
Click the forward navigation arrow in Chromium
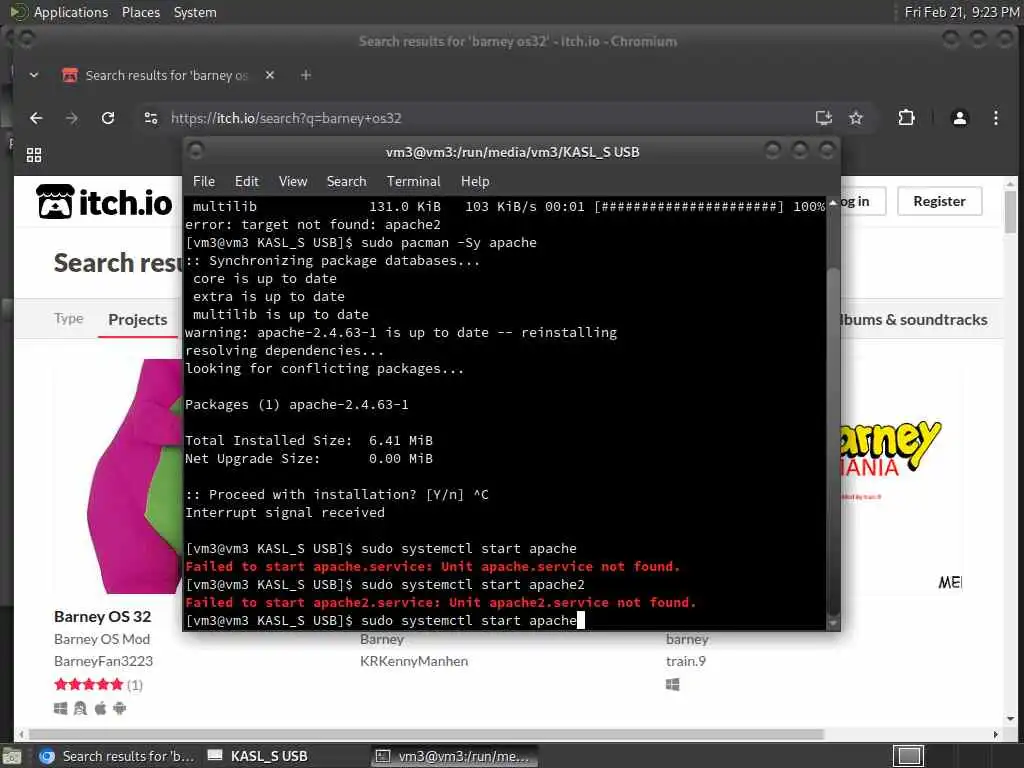[x=72, y=118]
